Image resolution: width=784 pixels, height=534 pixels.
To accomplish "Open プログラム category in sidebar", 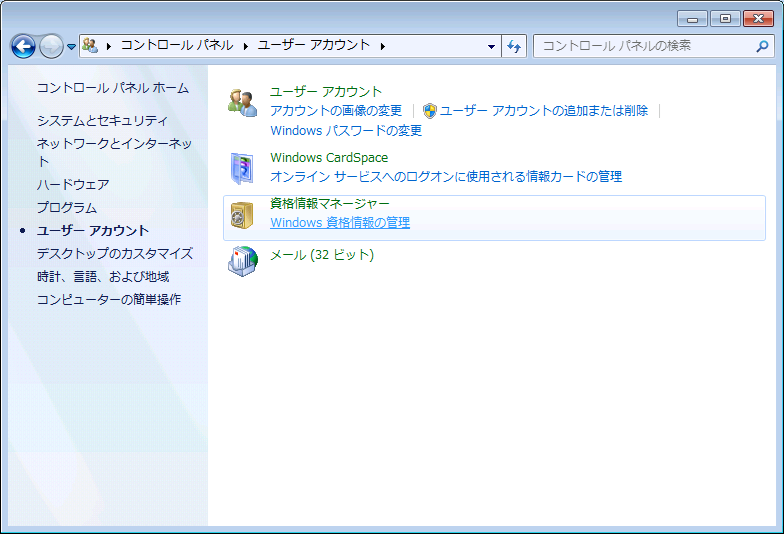I will coord(67,208).
